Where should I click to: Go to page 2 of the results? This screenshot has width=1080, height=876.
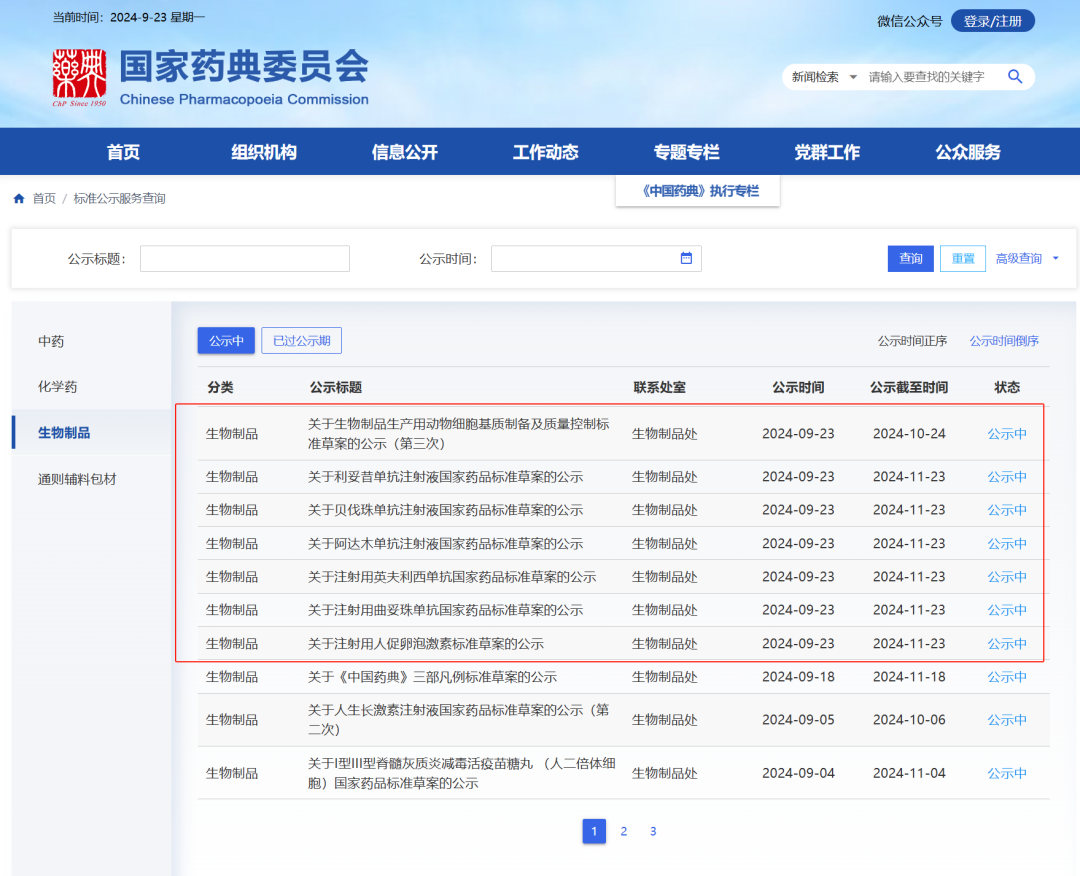tap(623, 831)
